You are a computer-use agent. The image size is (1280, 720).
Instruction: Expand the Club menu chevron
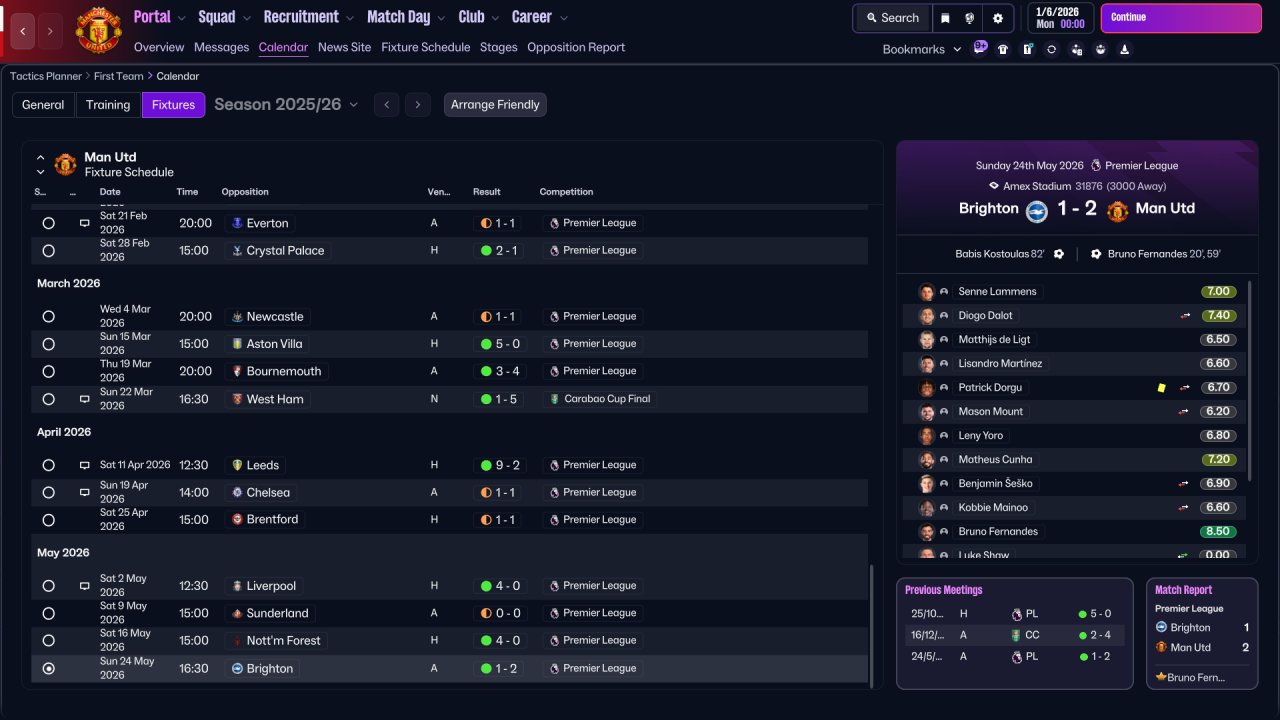[x=494, y=18]
